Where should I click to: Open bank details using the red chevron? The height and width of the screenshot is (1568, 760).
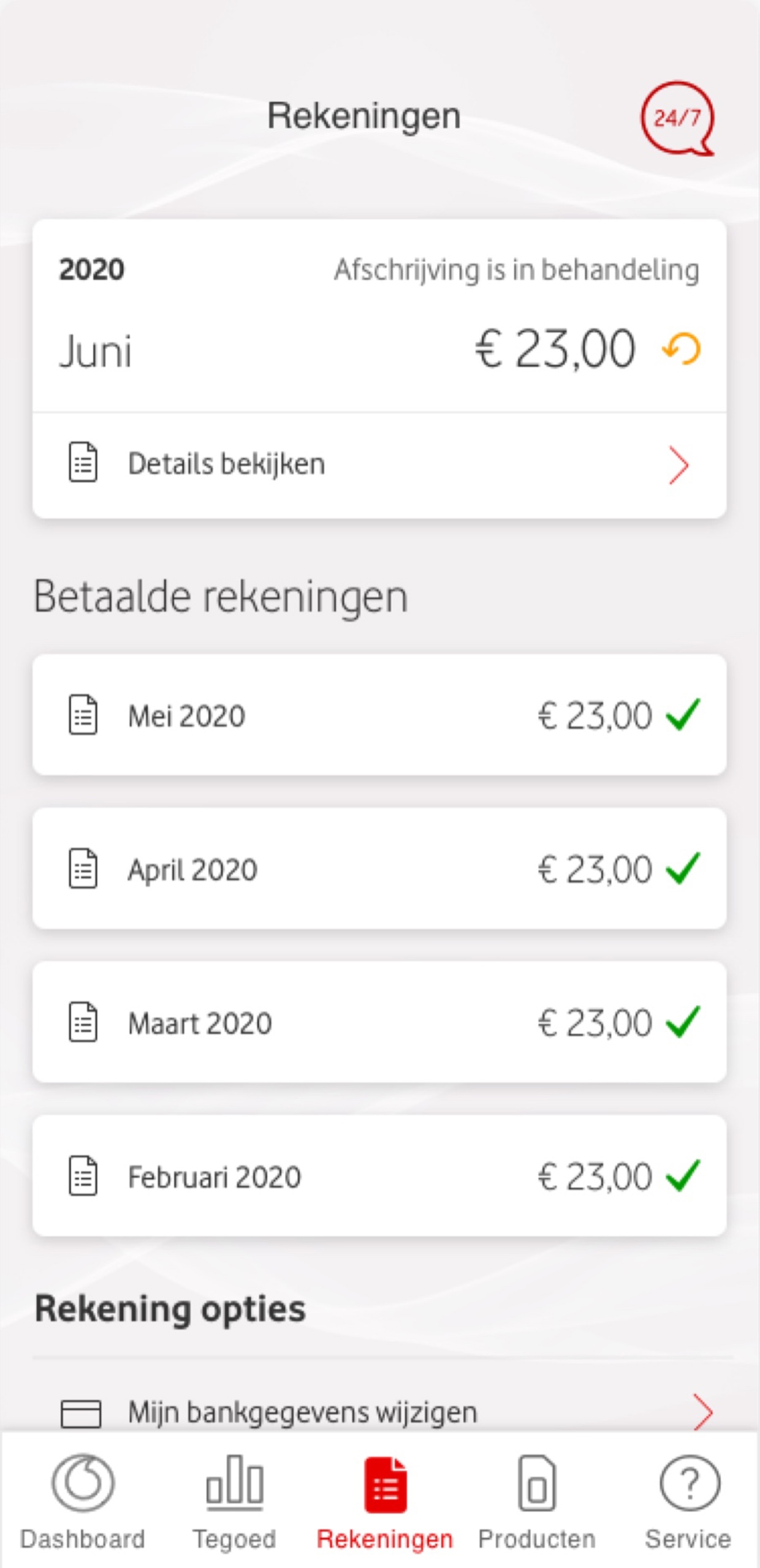(x=702, y=1412)
